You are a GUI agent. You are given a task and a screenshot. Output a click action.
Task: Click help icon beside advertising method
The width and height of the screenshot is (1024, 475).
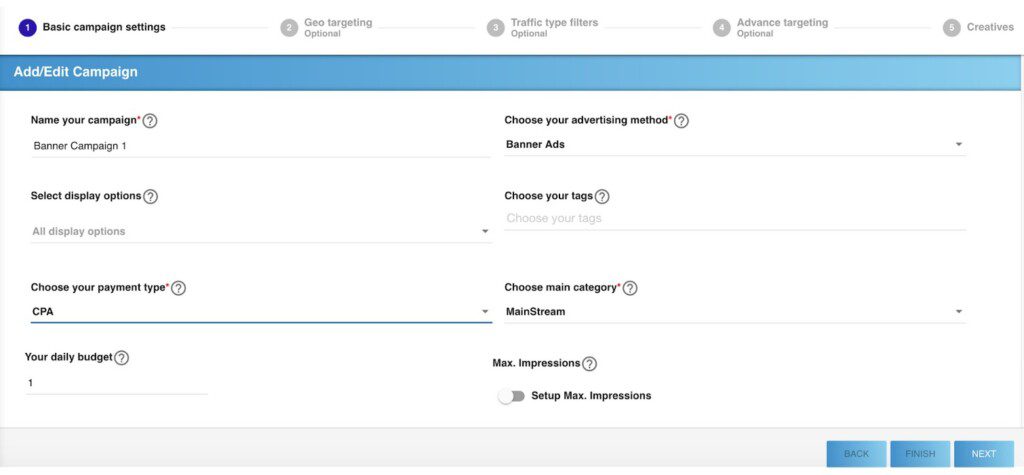681,121
